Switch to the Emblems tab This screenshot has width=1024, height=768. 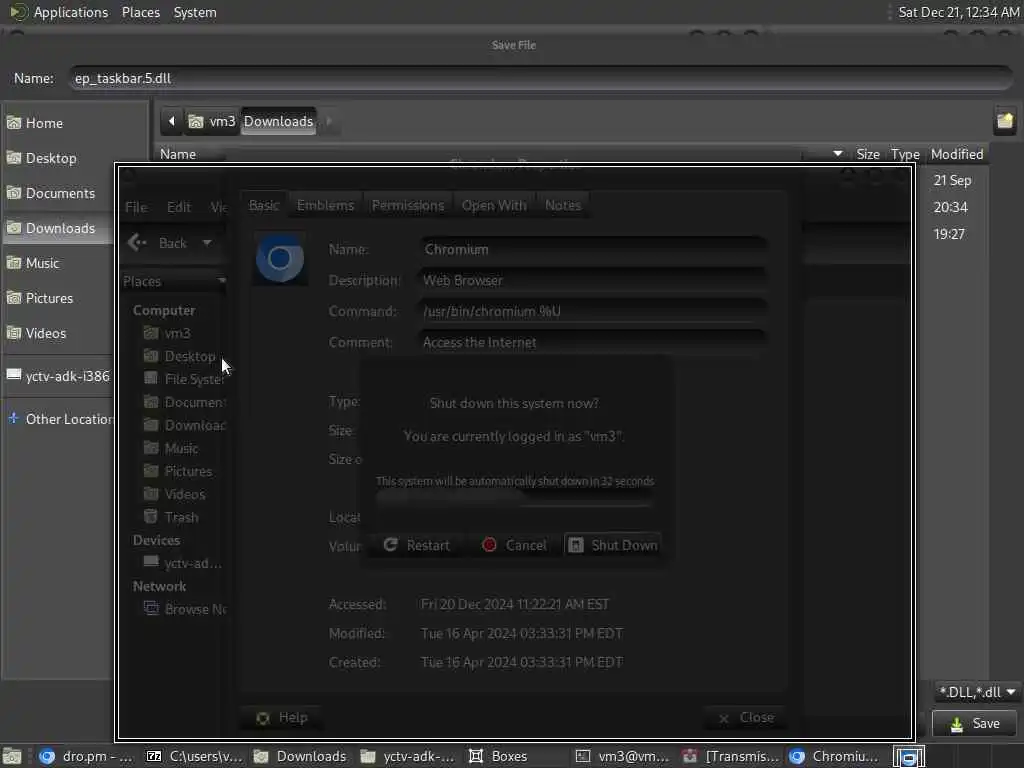tap(325, 206)
